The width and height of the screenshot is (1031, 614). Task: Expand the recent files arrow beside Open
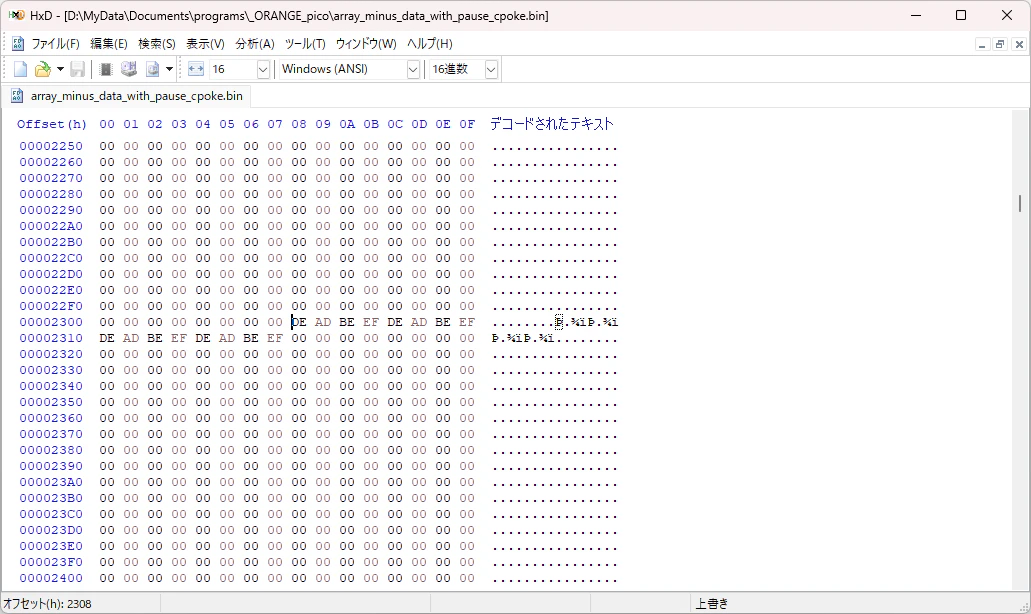[60, 69]
